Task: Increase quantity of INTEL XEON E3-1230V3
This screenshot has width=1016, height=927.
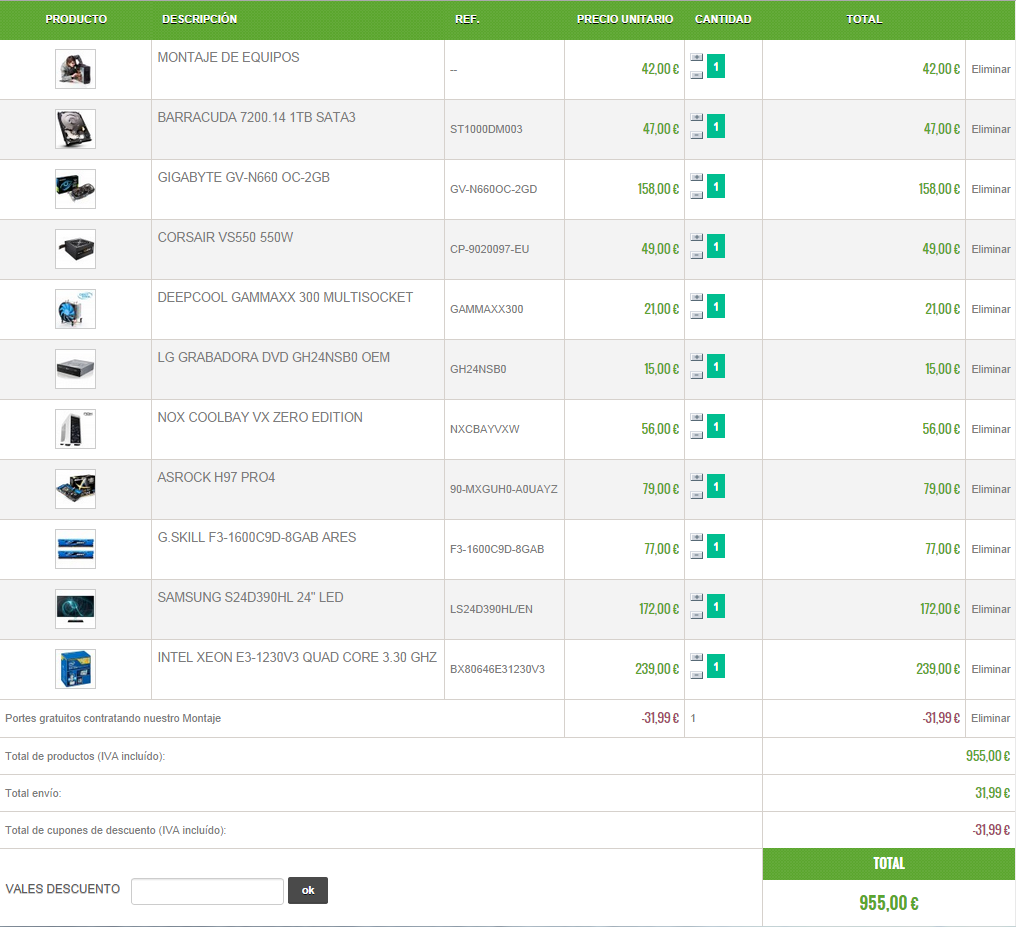Action: [697, 658]
